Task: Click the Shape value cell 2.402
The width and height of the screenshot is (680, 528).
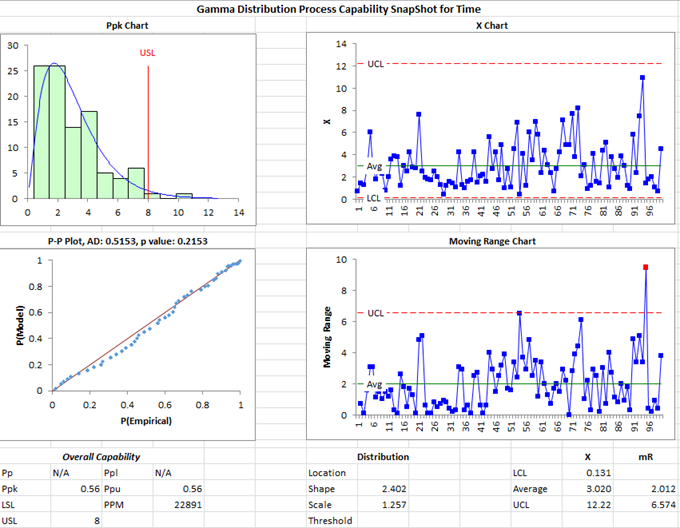Action: pos(383,489)
